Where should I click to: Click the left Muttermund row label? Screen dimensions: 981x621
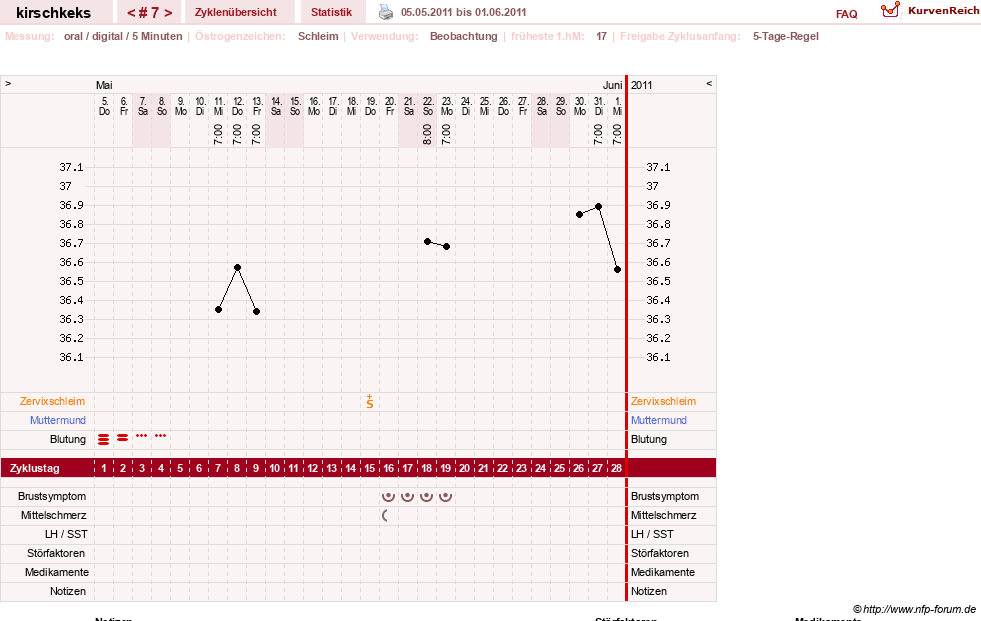point(58,420)
